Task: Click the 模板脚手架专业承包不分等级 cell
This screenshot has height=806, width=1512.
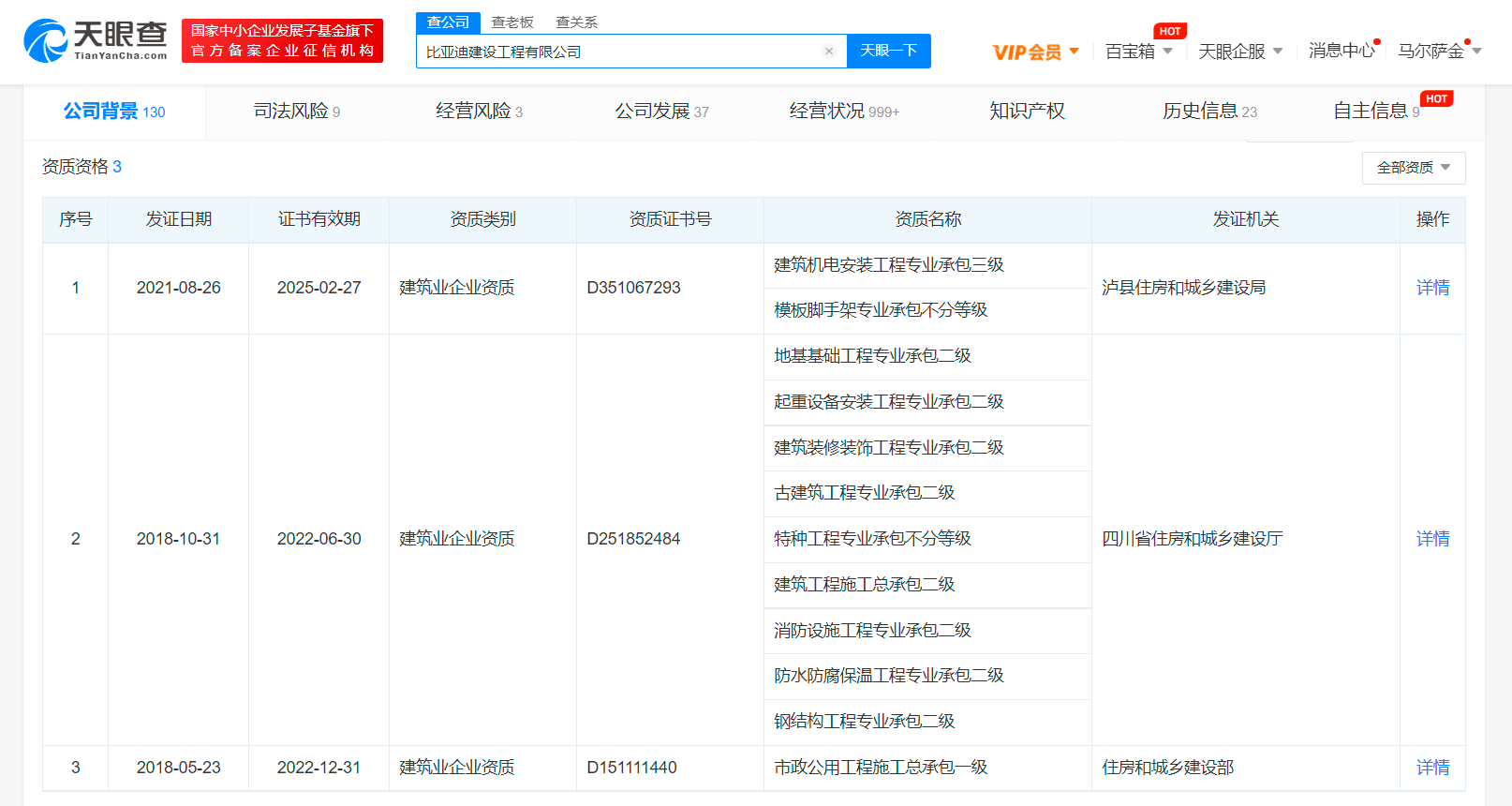Action: point(927,310)
